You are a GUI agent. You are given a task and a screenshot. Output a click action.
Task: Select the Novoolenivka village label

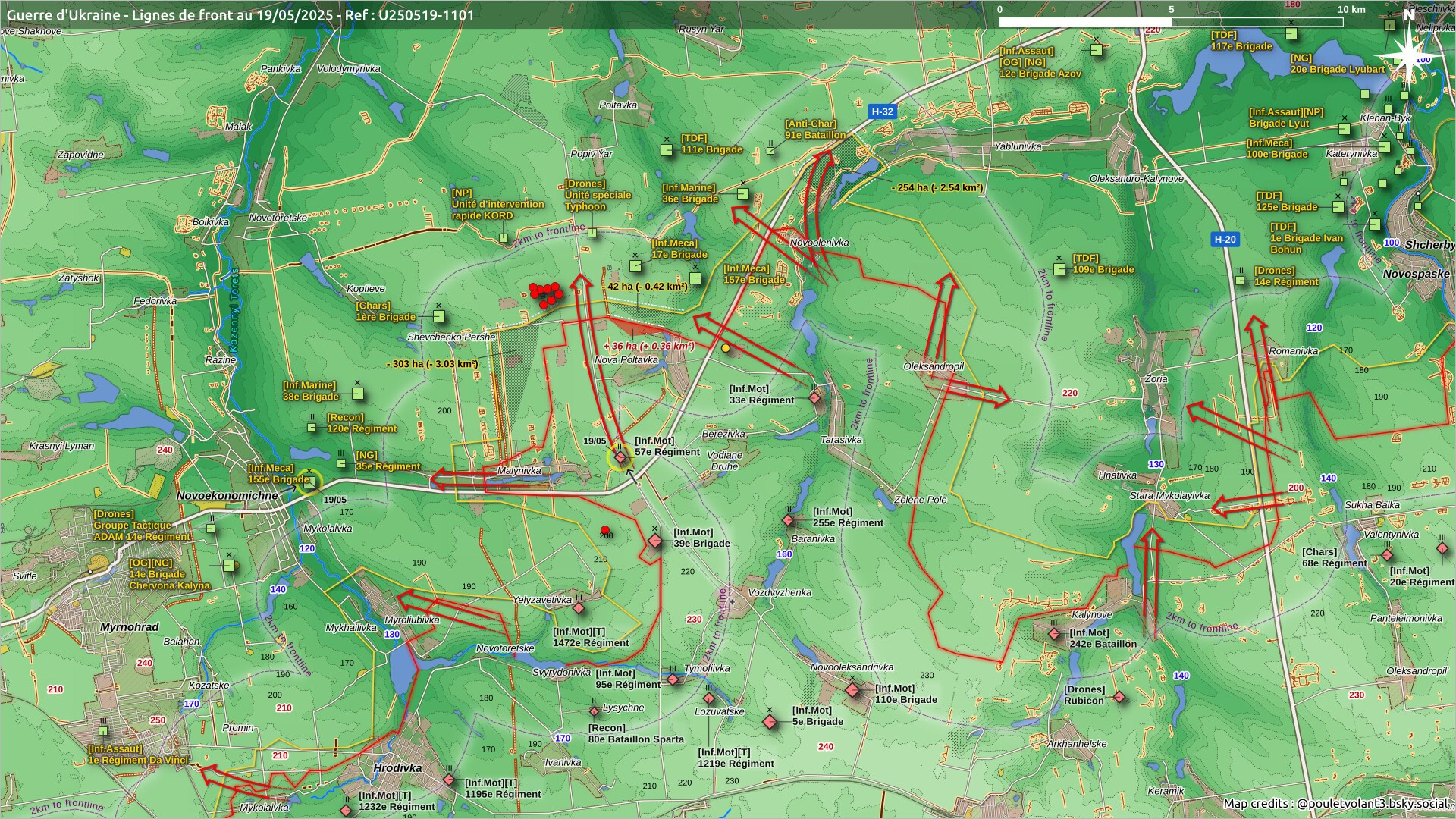[x=820, y=243]
